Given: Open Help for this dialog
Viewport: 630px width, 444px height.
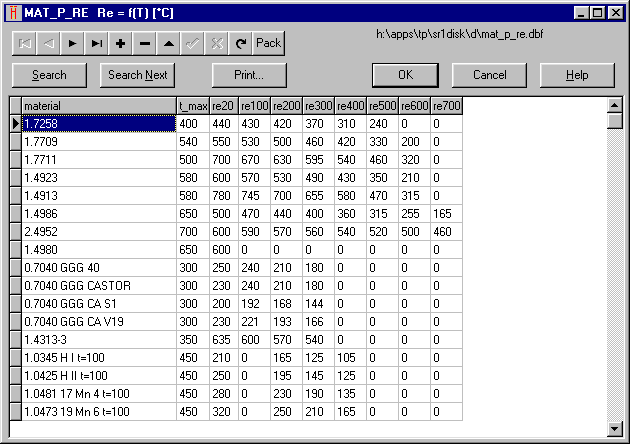Looking at the screenshot, I should (x=577, y=75).
